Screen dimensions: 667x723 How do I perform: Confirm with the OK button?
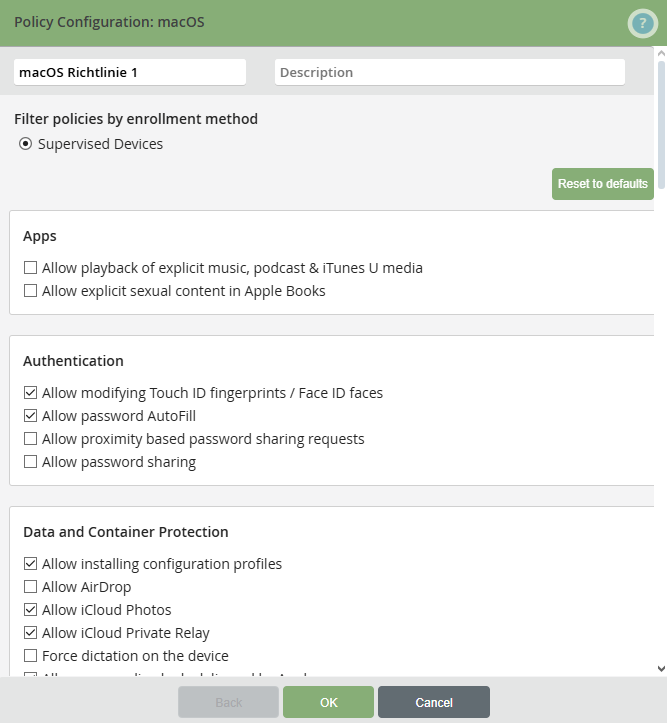pyautogui.click(x=328, y=702)
